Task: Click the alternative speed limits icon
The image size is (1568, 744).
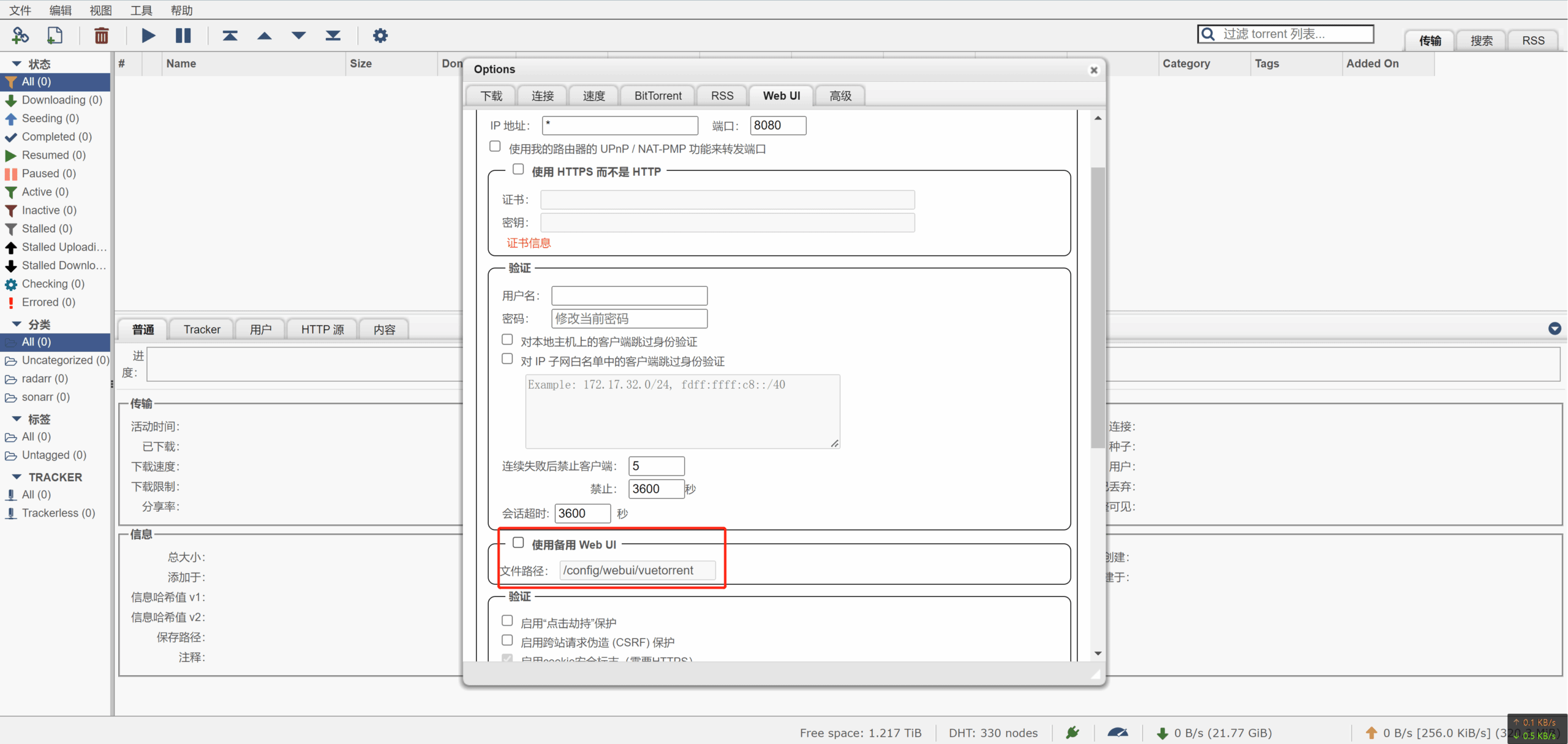Action: coord(1118,732)
